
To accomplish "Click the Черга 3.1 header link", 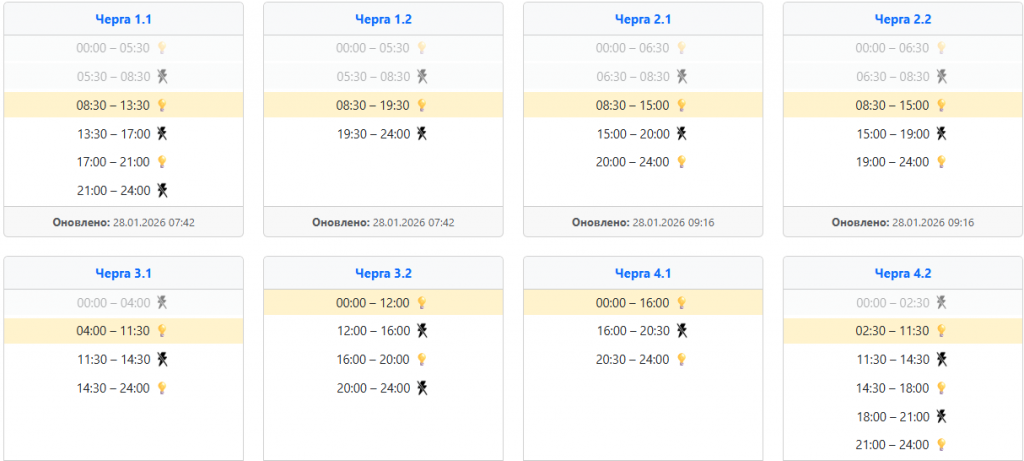I will (123, 273).
